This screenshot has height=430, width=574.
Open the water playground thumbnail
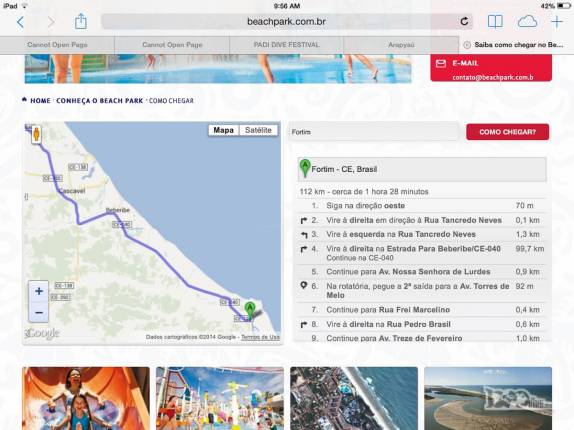[x=220, y=398]
